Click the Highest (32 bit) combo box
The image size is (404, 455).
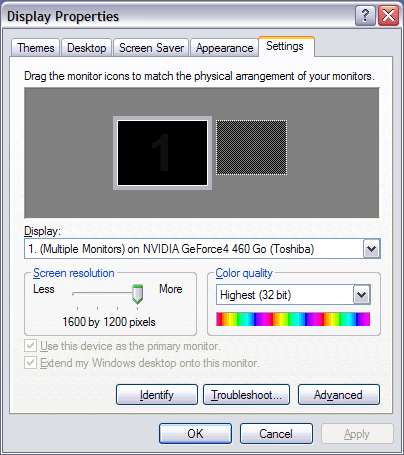click(293, 295)
